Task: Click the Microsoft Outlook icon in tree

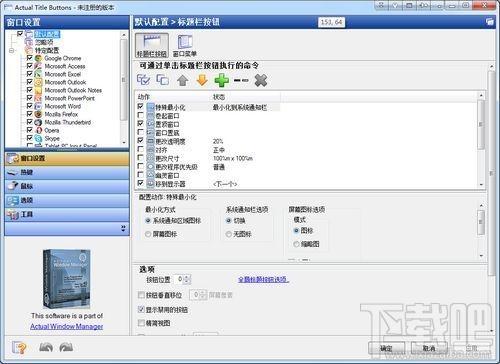Action: [39, 82]
